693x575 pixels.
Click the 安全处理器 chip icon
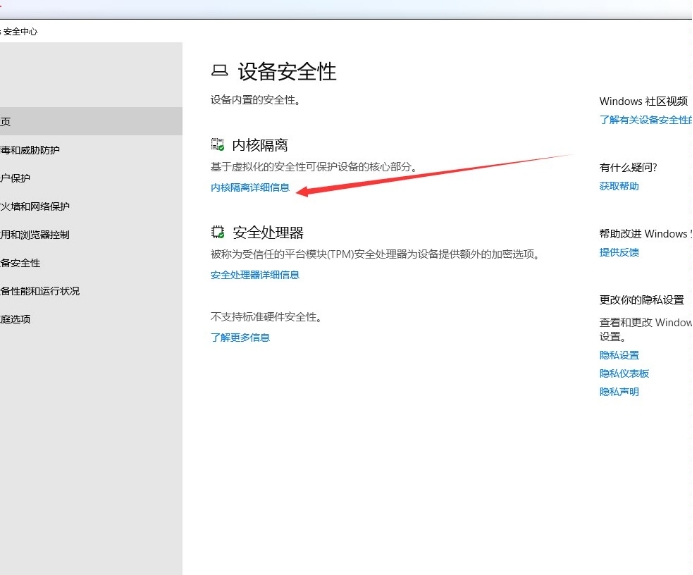(218, 233)
